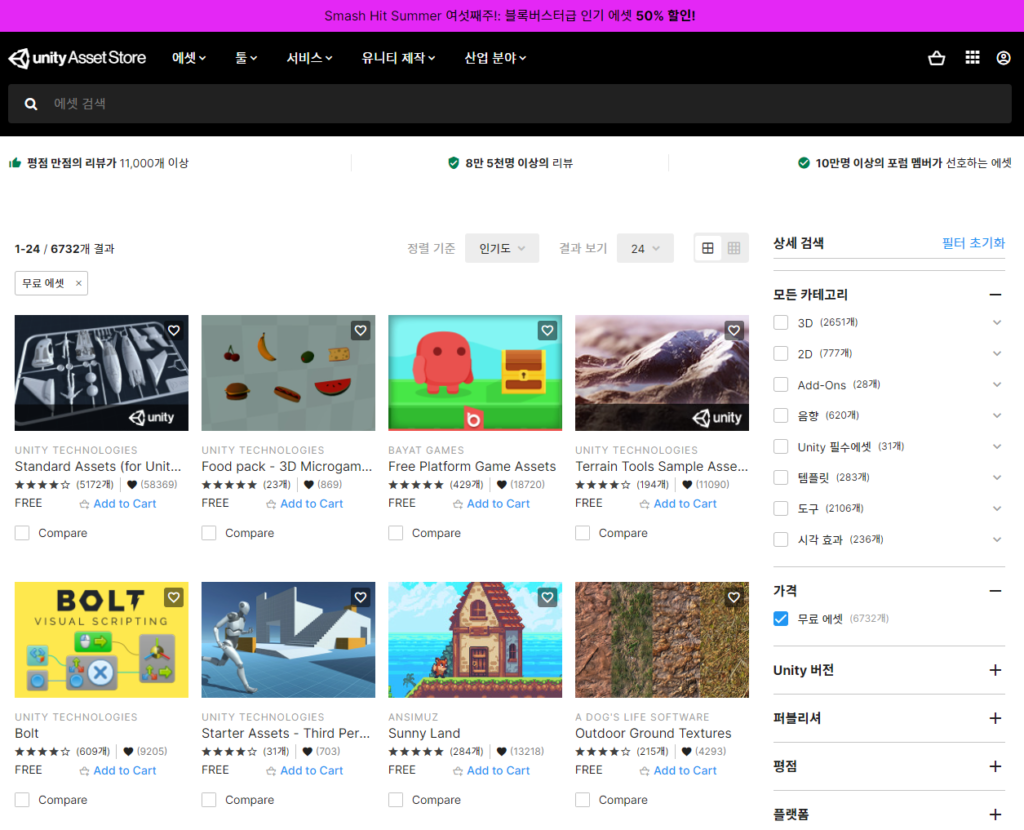Check the 시각 효과 category checkbox
This screenshot has width=1024, height=830.
(x=781, y=539)
